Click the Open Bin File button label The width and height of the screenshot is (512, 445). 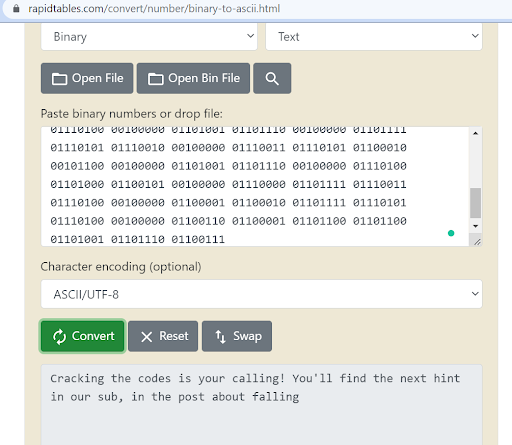coord(204,78)
